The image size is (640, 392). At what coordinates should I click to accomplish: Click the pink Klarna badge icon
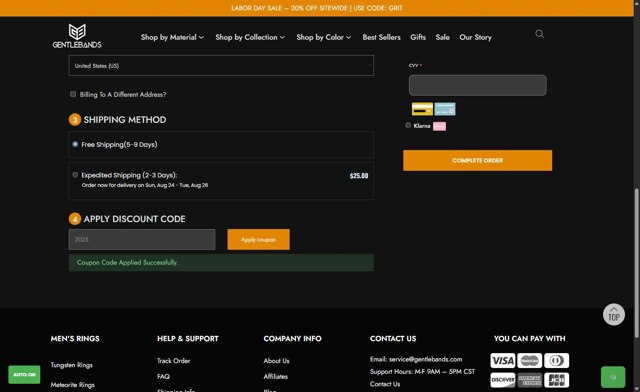(x=439, y=126)
